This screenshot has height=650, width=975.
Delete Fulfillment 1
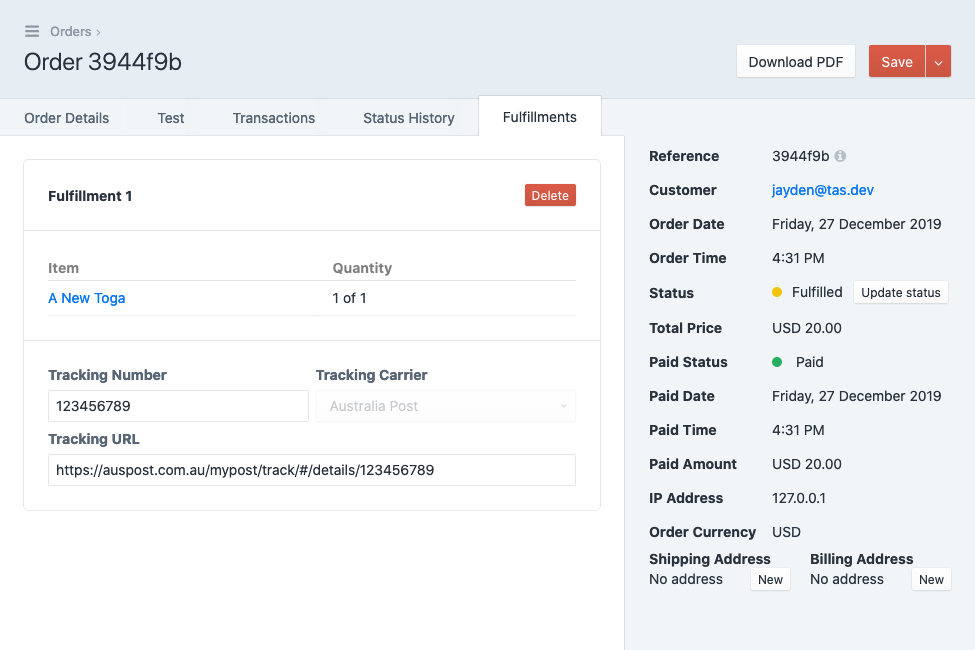pyautogui.click(x=550, y=195)
